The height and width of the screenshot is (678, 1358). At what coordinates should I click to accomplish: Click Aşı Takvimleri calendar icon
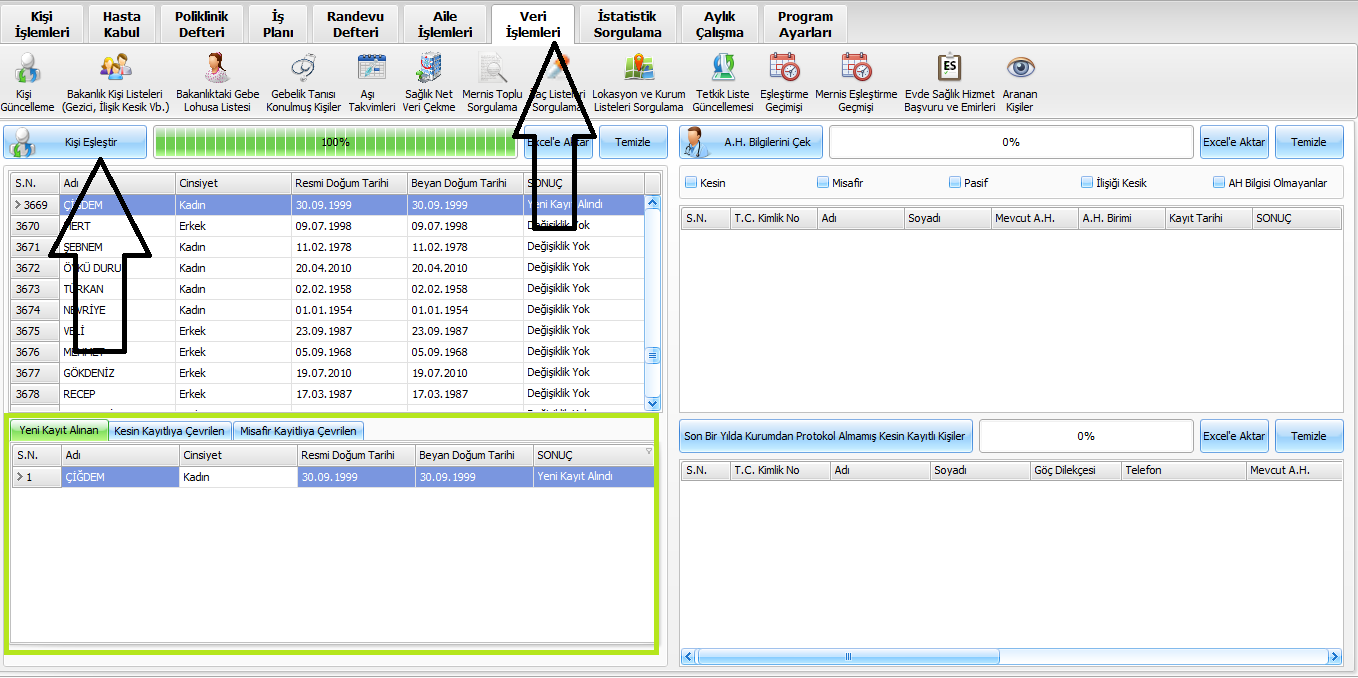(x=371, y=69)
